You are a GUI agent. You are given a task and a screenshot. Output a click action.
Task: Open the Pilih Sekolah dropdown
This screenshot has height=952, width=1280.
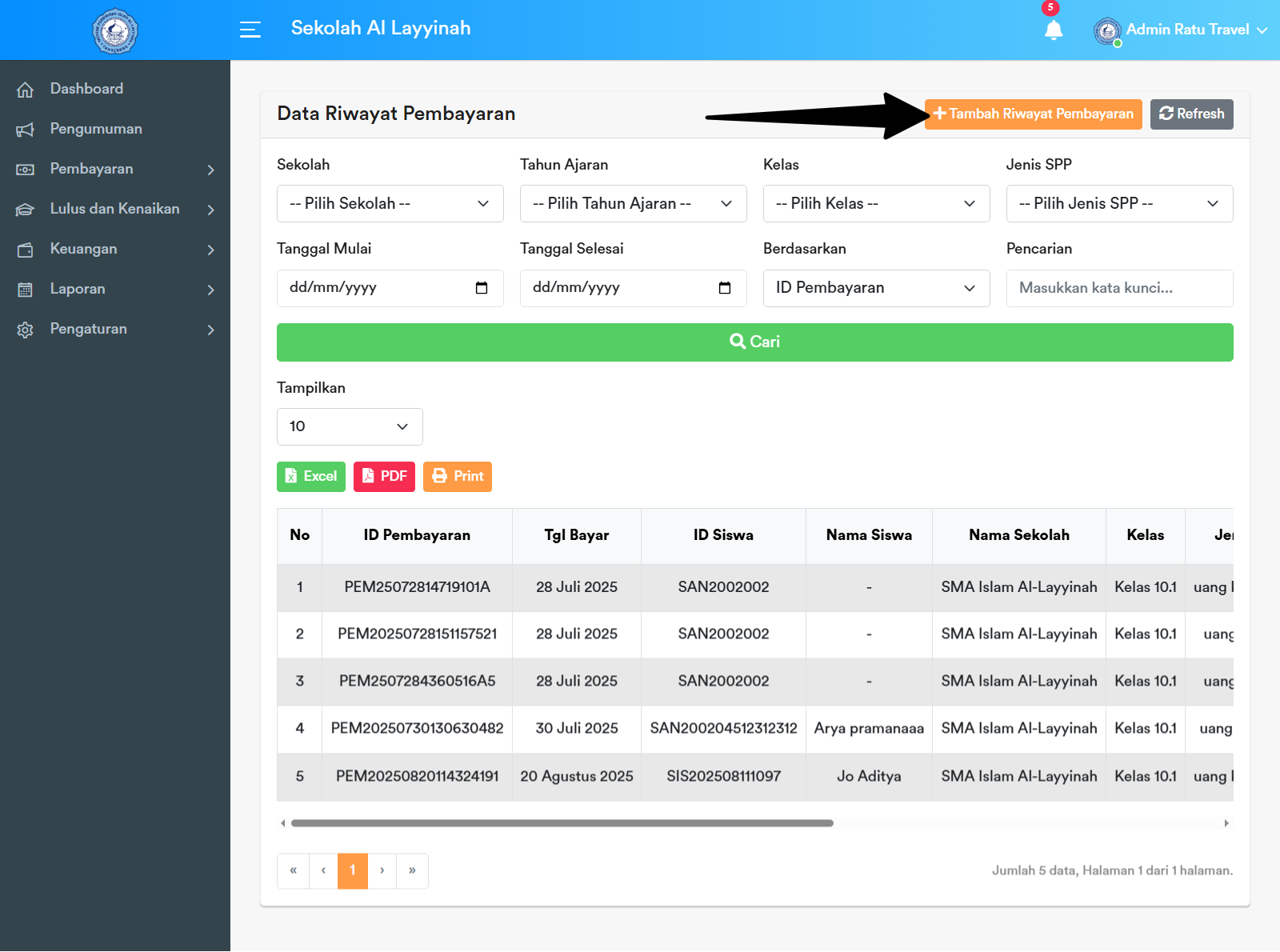390,204
